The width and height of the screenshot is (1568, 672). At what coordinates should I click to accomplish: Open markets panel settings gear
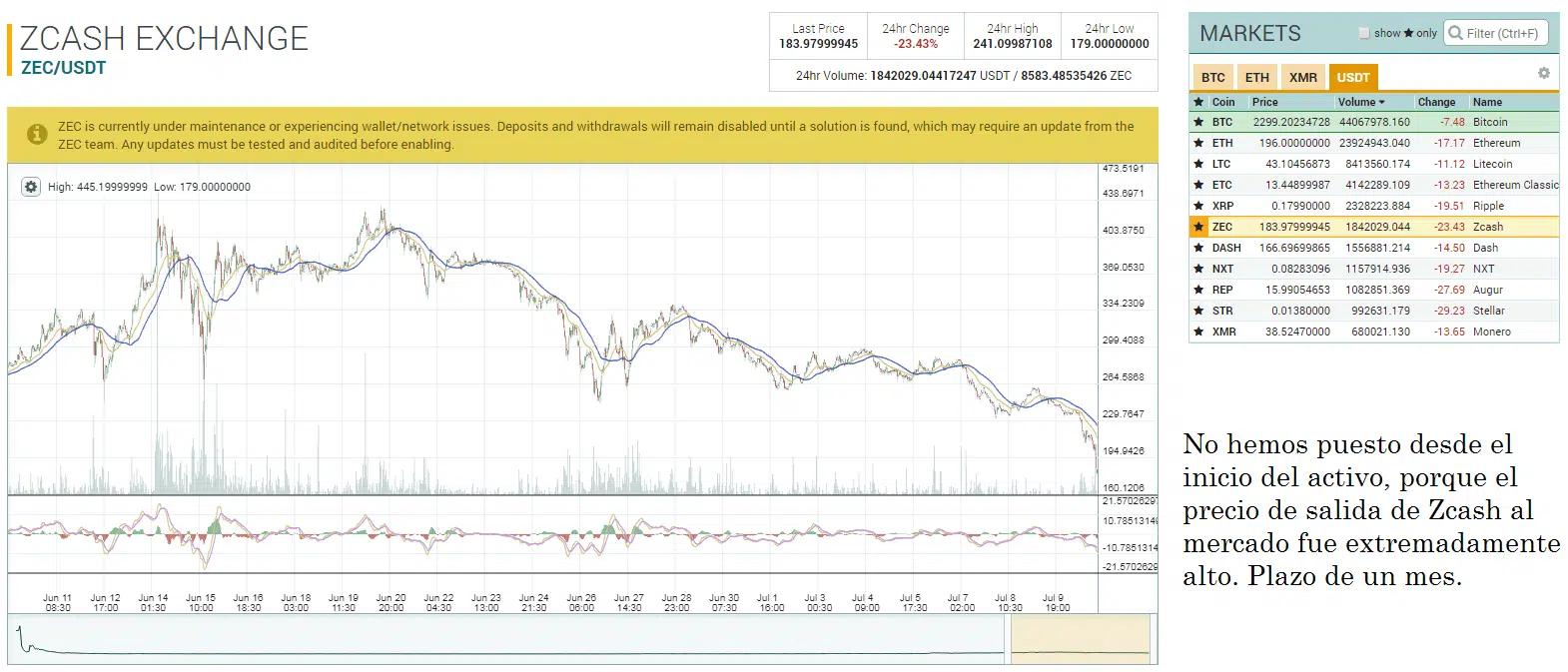point(1543,73)
